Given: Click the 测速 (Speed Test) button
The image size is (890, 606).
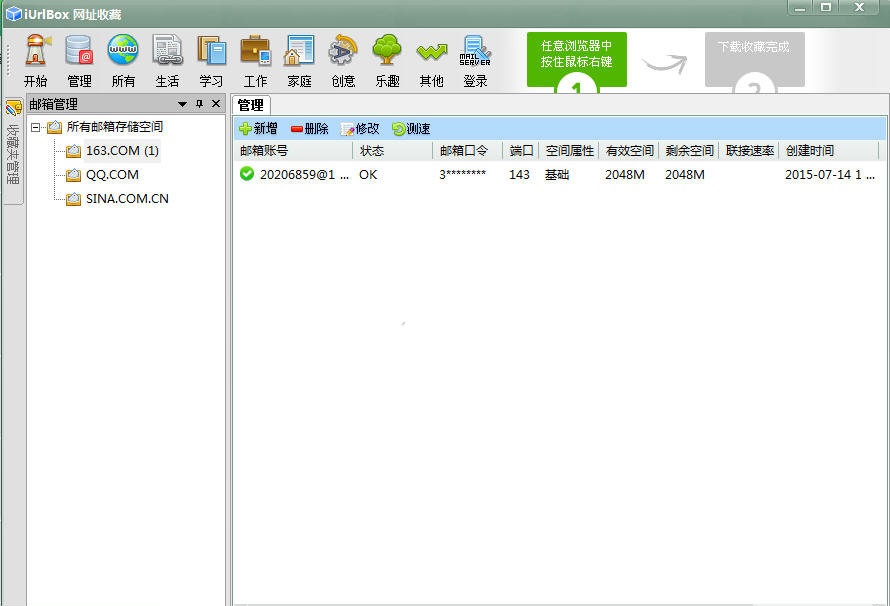Looking at the screenshot, I should click(411, 129).
